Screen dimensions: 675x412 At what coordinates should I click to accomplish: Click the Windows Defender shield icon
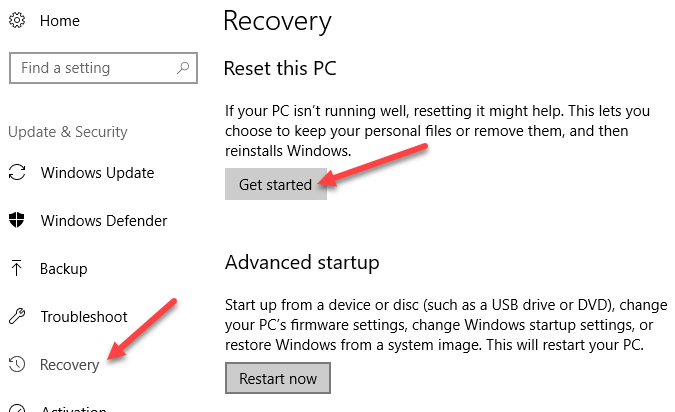pos(16,221)
